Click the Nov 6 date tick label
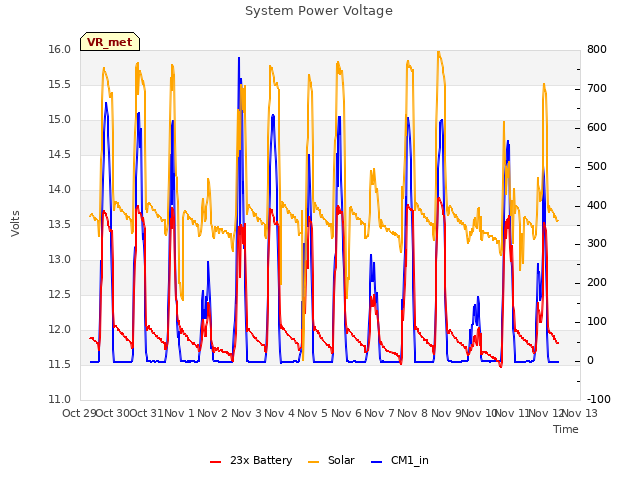 346,413
